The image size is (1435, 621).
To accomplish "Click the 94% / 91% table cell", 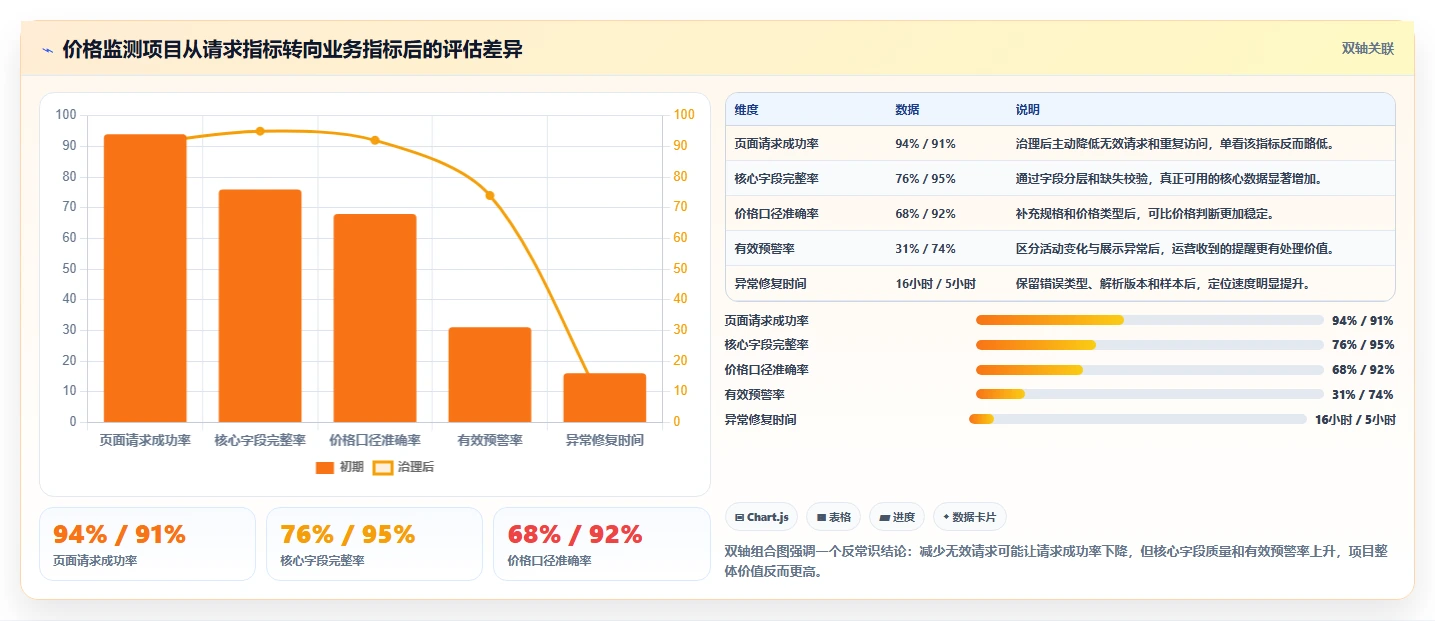I will click(925, 144).
